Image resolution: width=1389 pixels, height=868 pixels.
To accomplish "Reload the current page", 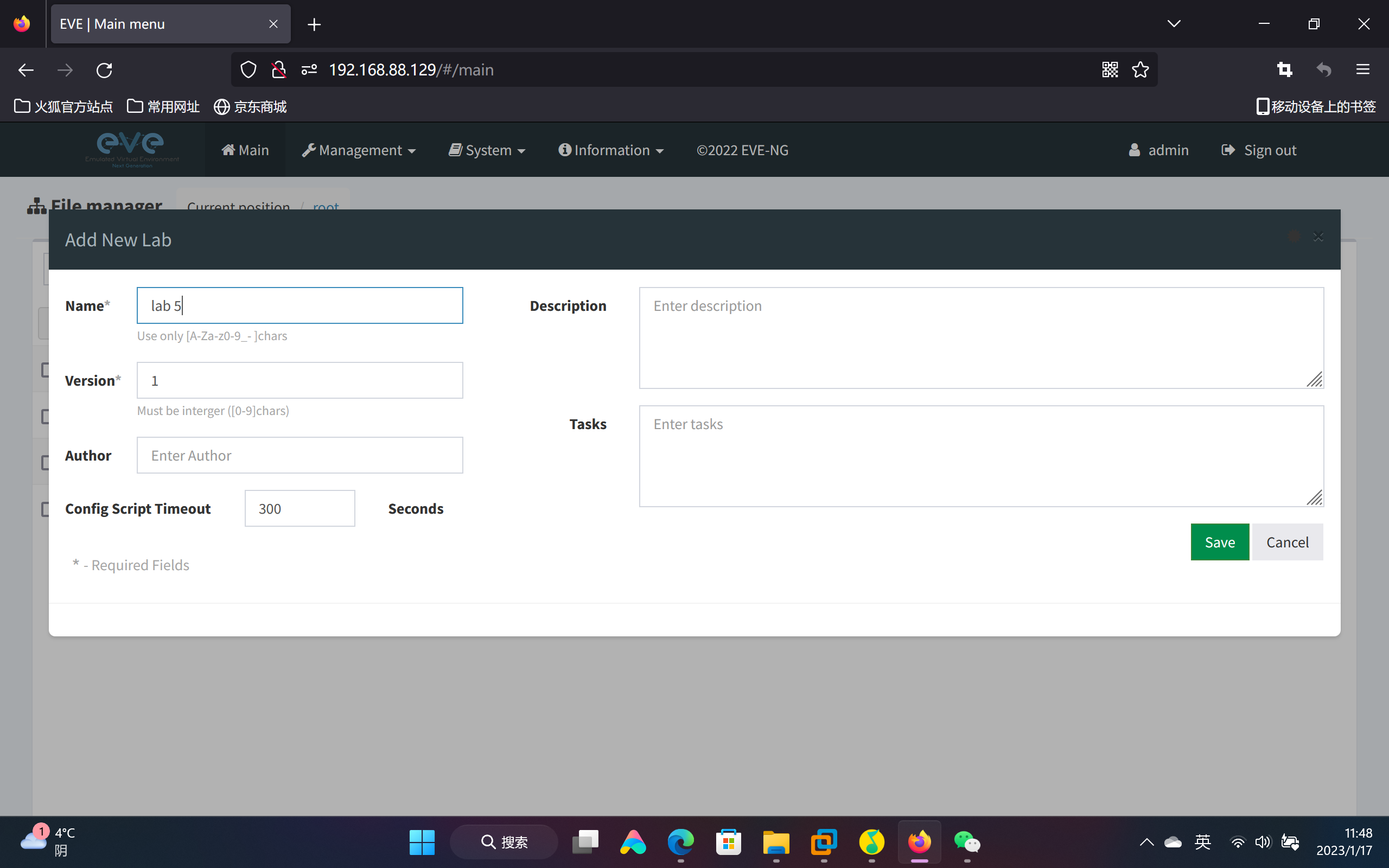I will [104, 70].
